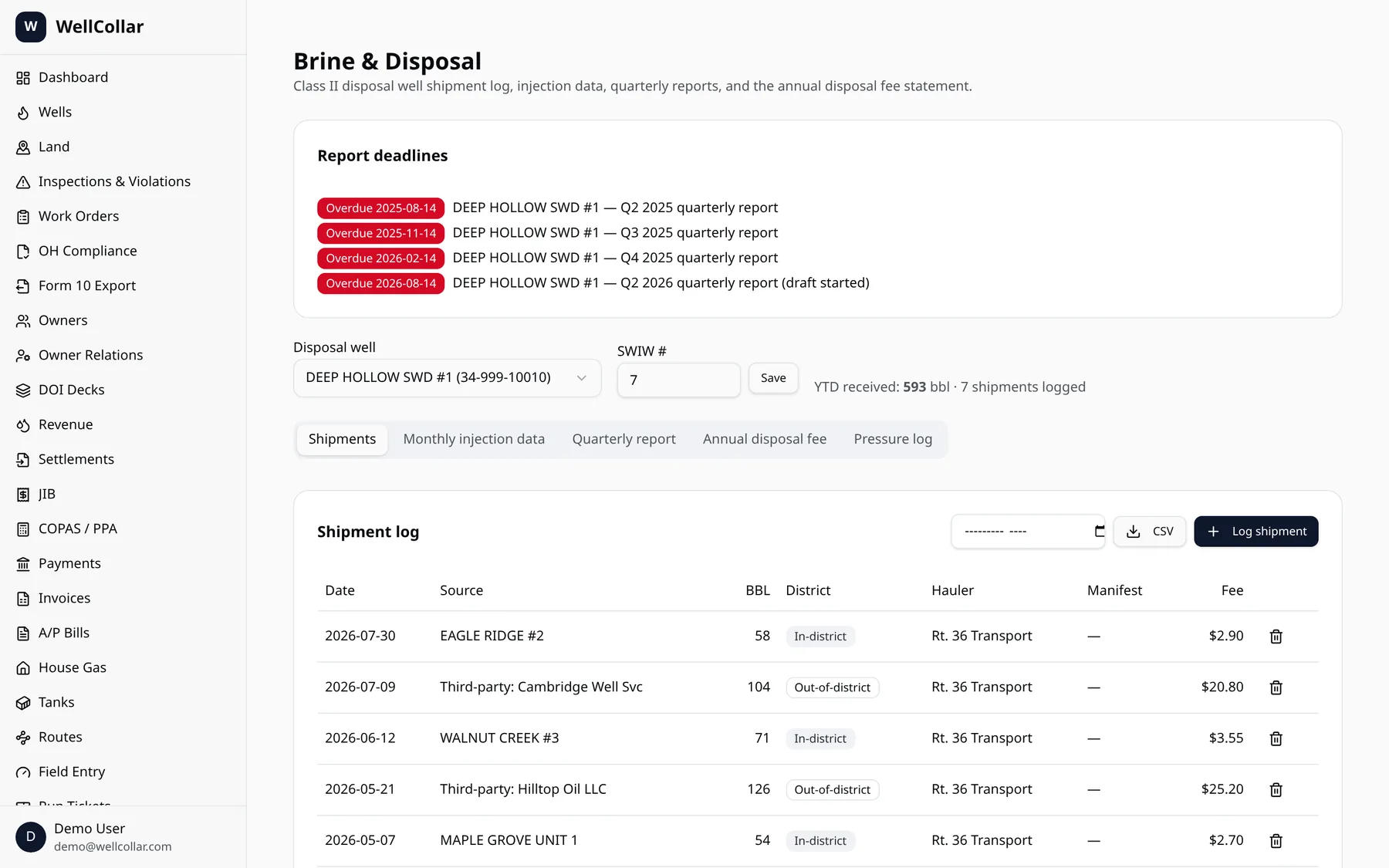
Task: Click the WellCollar logo
Action: click(31, 27)
